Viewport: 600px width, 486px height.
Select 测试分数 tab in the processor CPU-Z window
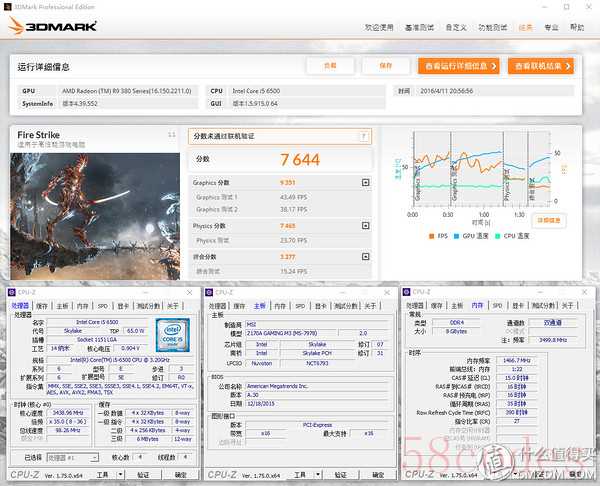click(148, 306)
